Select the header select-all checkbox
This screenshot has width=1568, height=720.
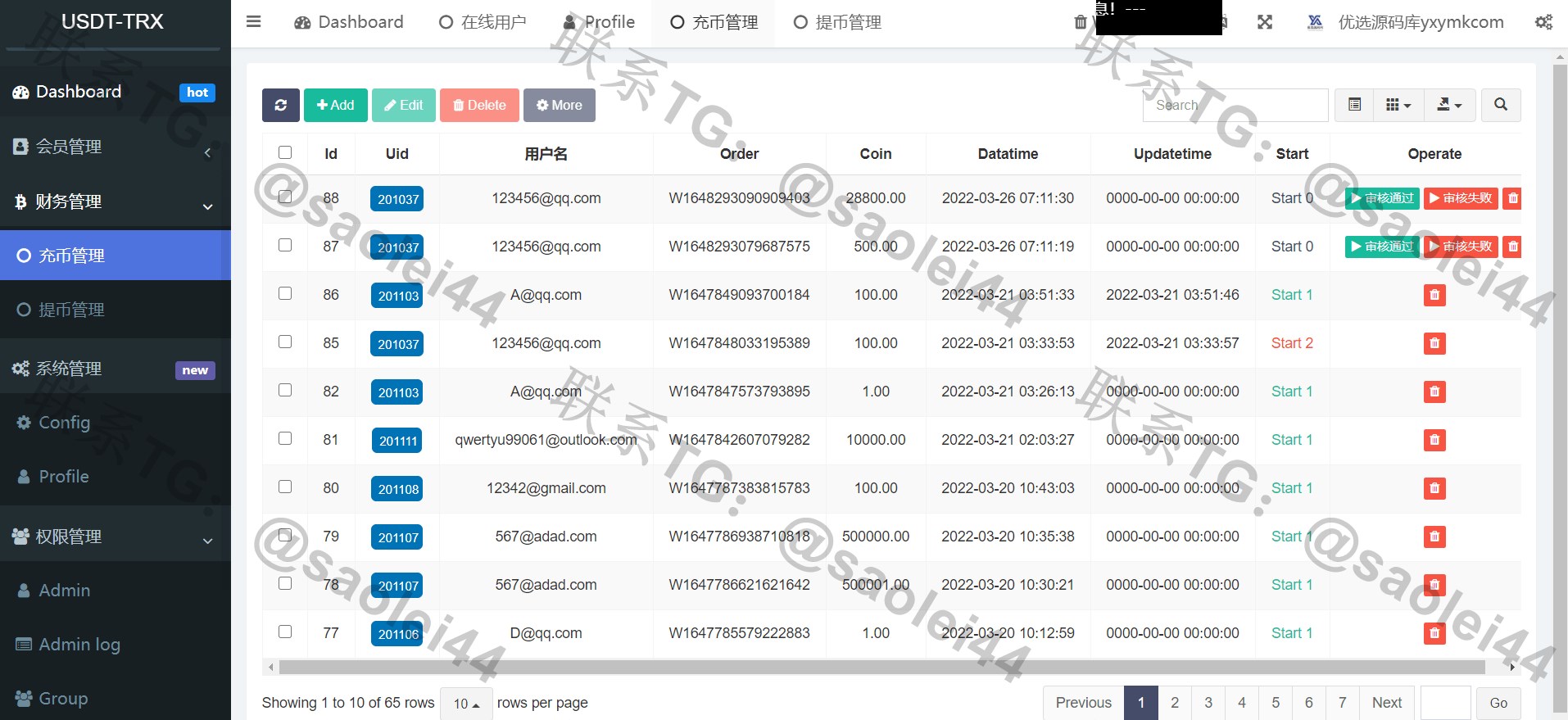coord(285,152)
